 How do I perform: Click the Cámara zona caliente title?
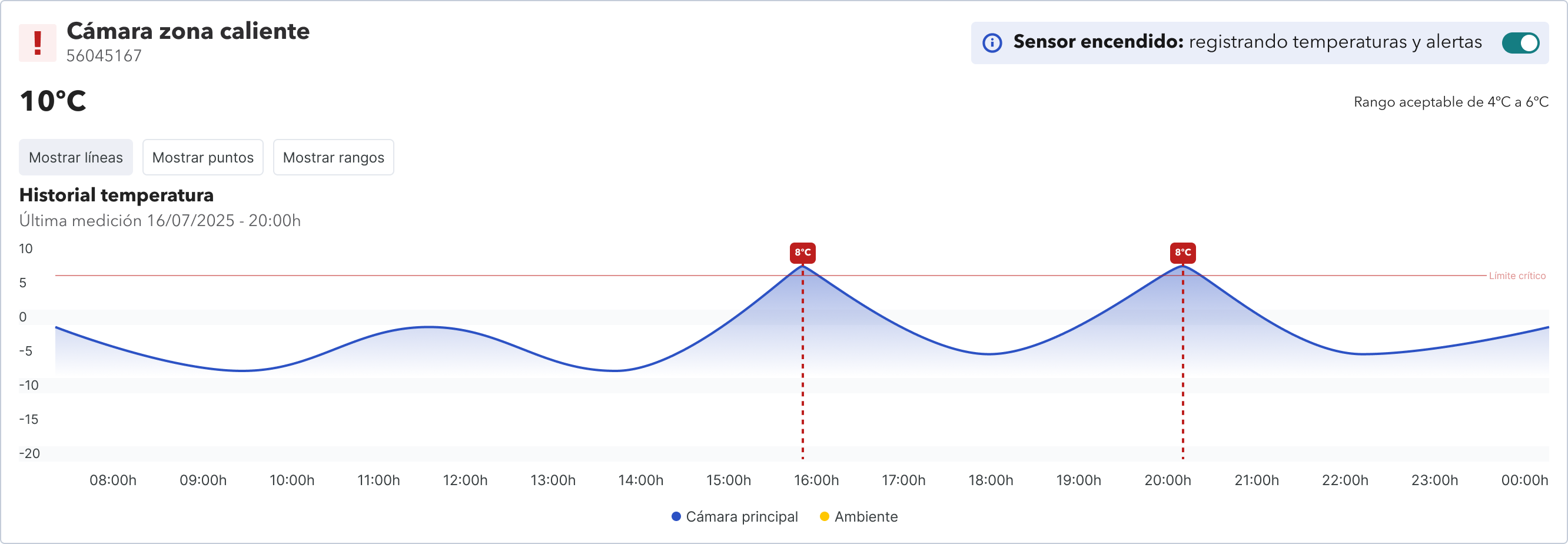coord(188,31)
